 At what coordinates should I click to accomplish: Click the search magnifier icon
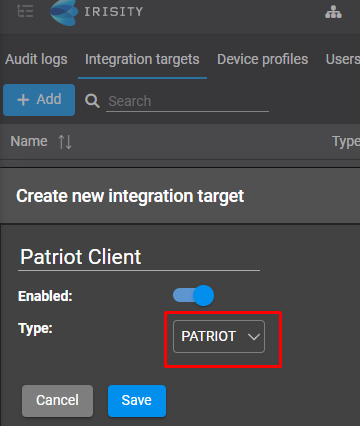click(92, 101)
